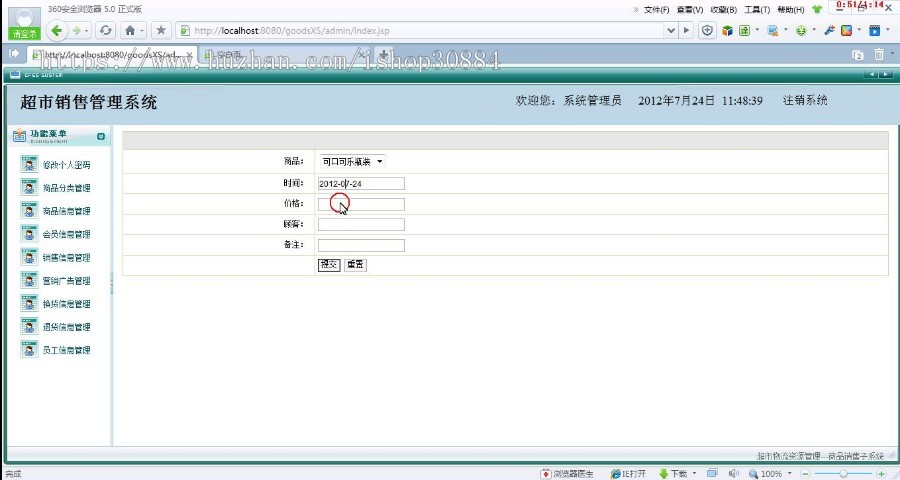Open 营销广告管理 in the sidebar

click(x=67, y=281)
